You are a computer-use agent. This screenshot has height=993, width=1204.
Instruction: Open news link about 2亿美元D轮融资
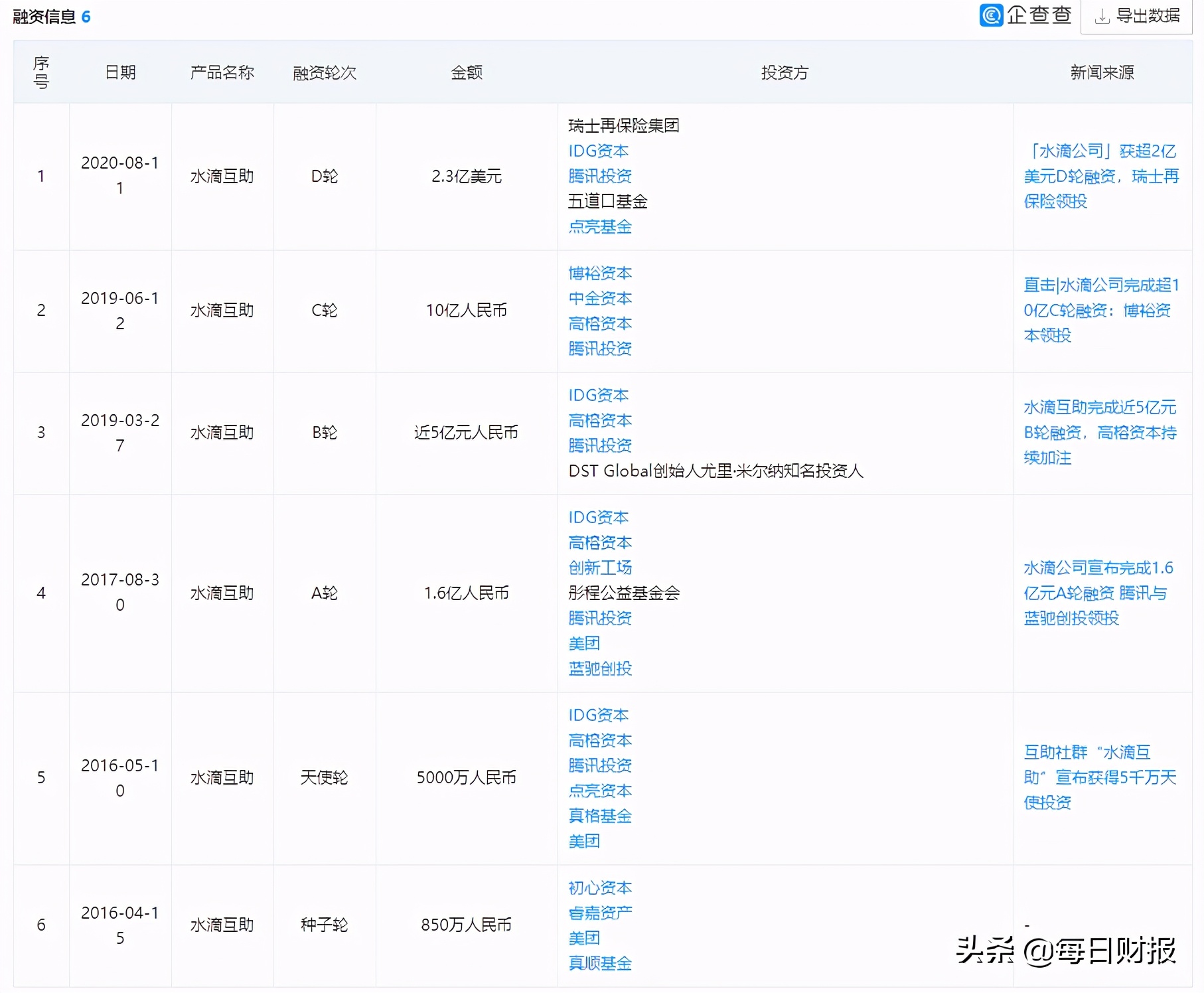click(1102, 176)
